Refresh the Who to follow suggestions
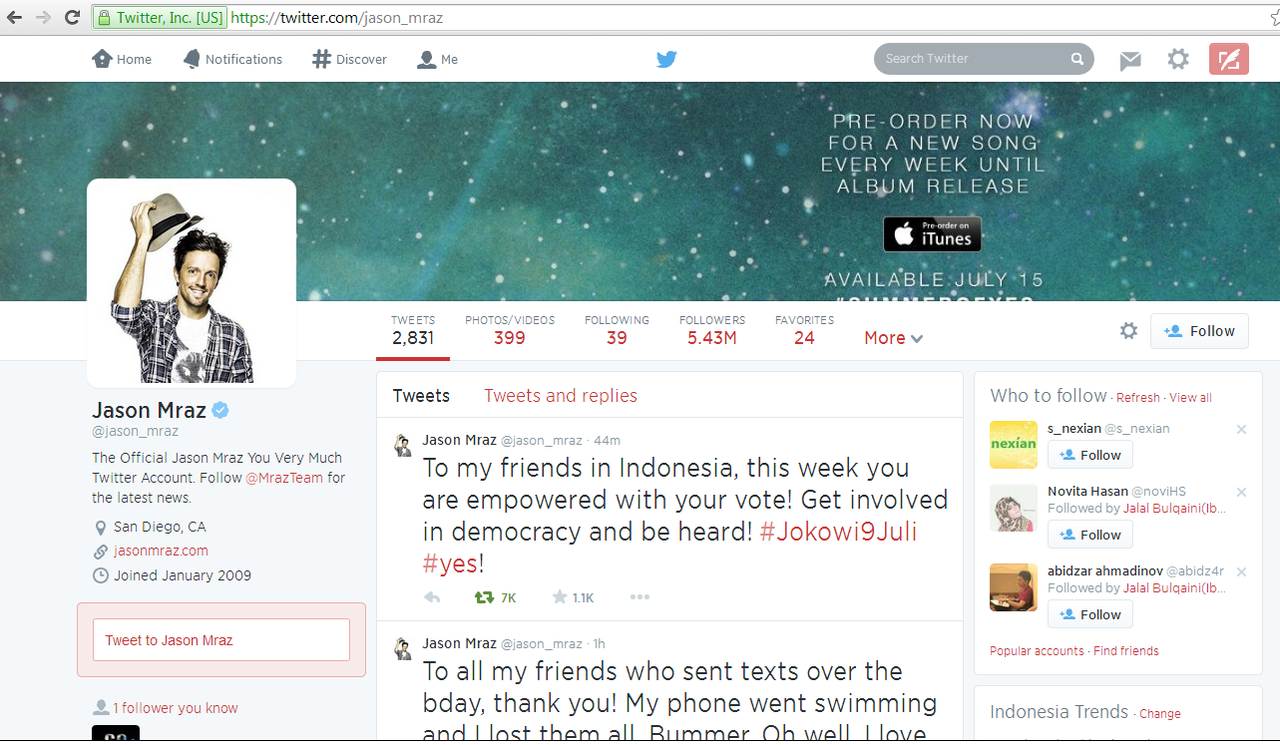This screenshot has height=745, width=1280. [1138, 398]
